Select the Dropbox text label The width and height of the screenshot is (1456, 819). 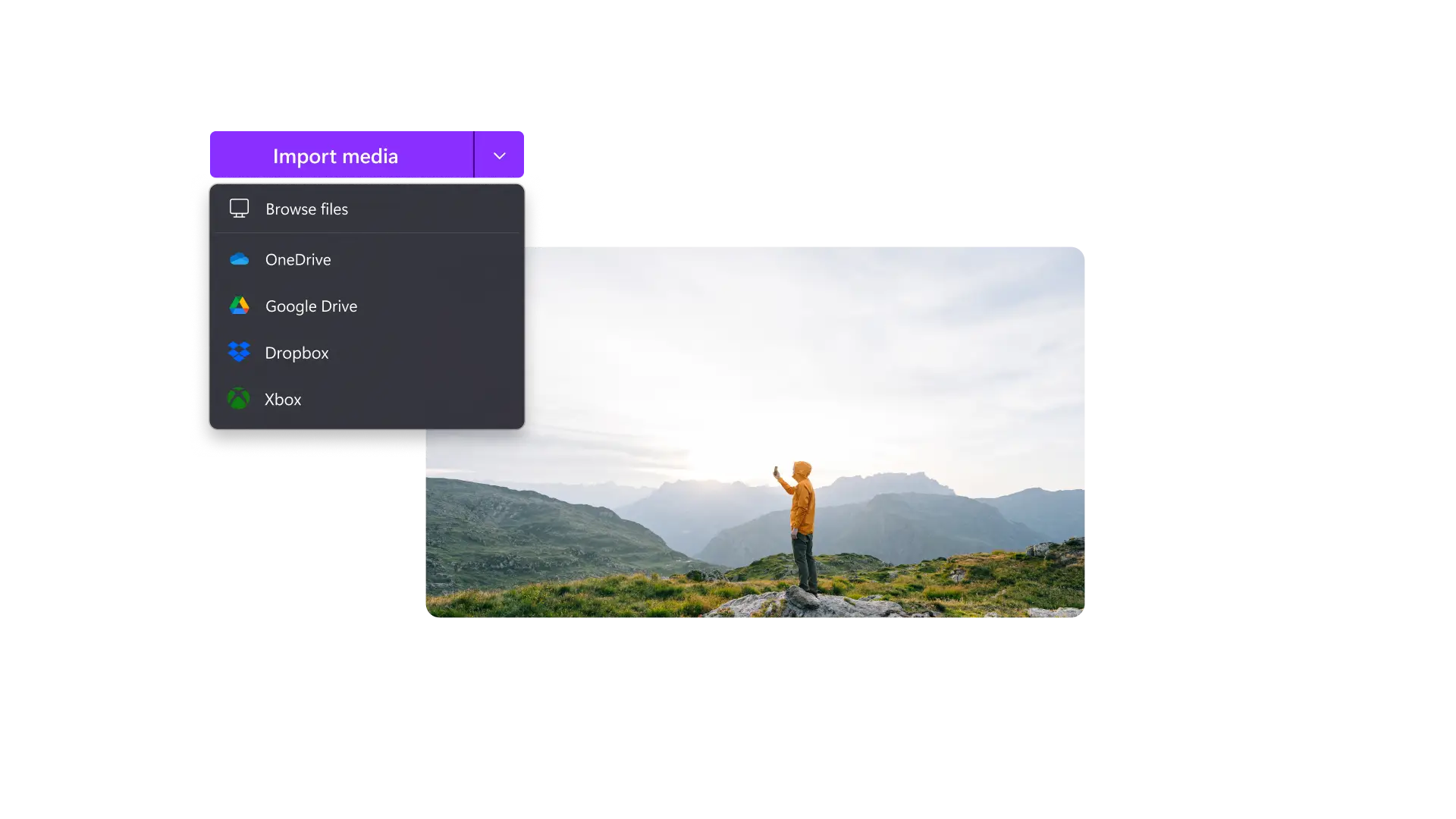pyautogui.click(x=297, y=353)
